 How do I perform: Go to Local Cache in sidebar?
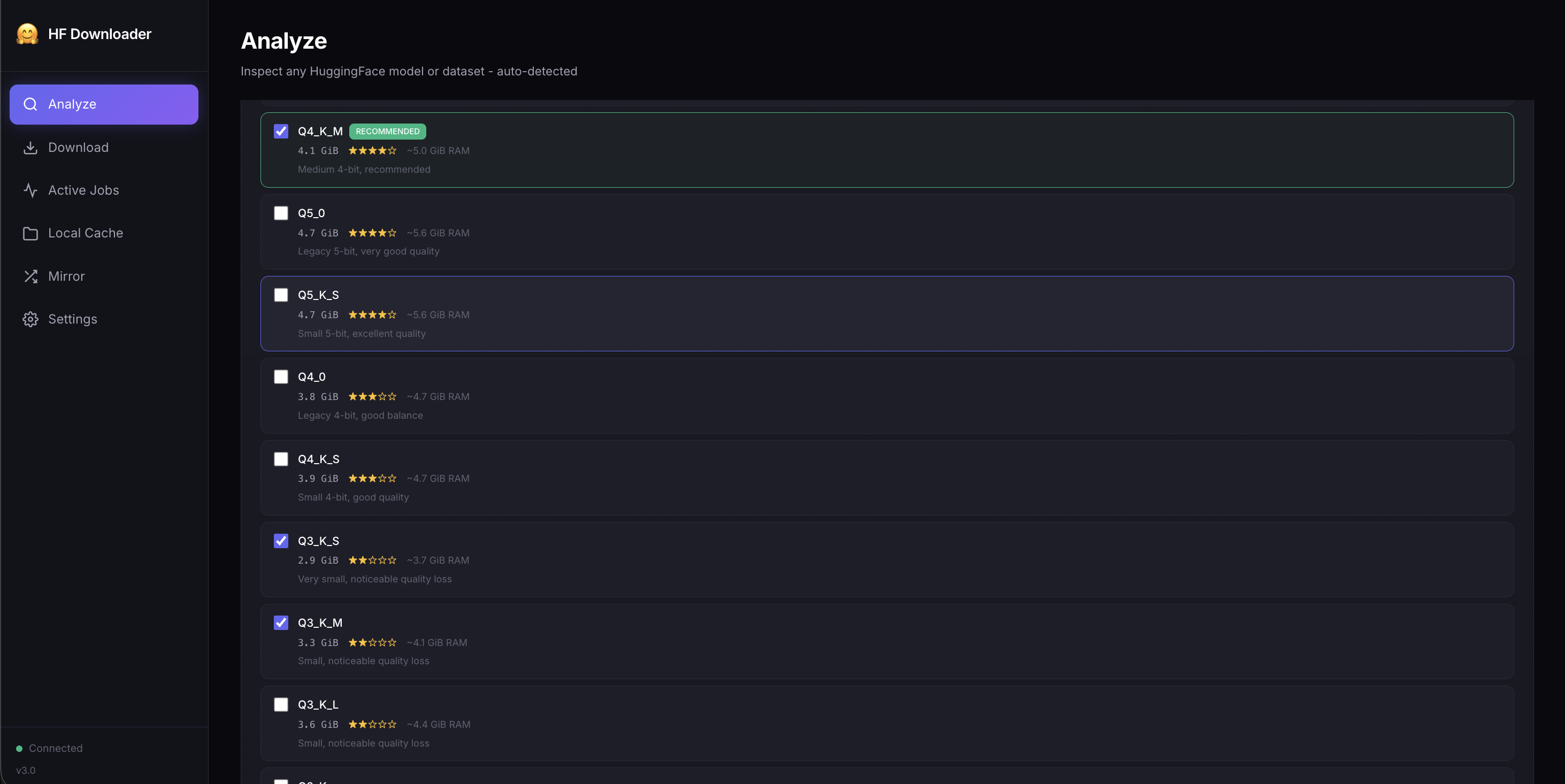pos(86,233)
